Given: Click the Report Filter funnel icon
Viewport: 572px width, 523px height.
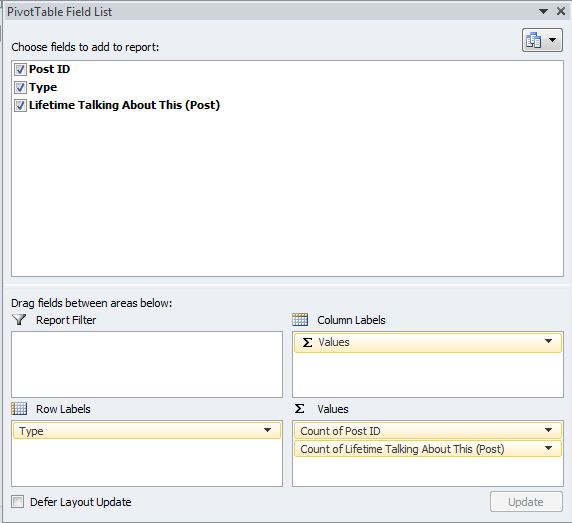Looking at the screenshot, I should (x=19, y=320).
